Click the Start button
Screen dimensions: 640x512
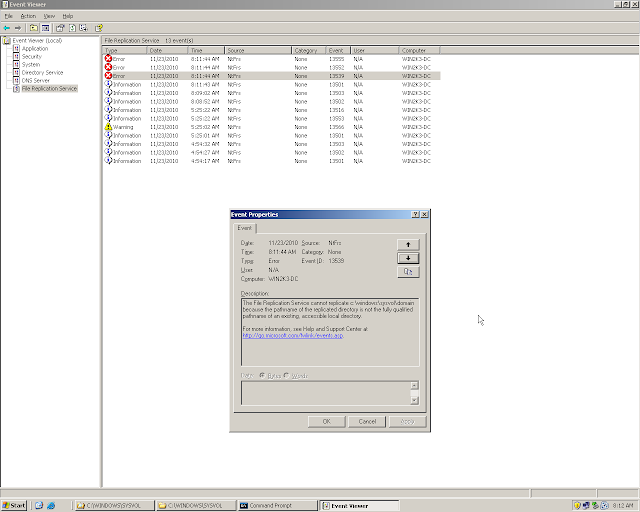point(14,505)
